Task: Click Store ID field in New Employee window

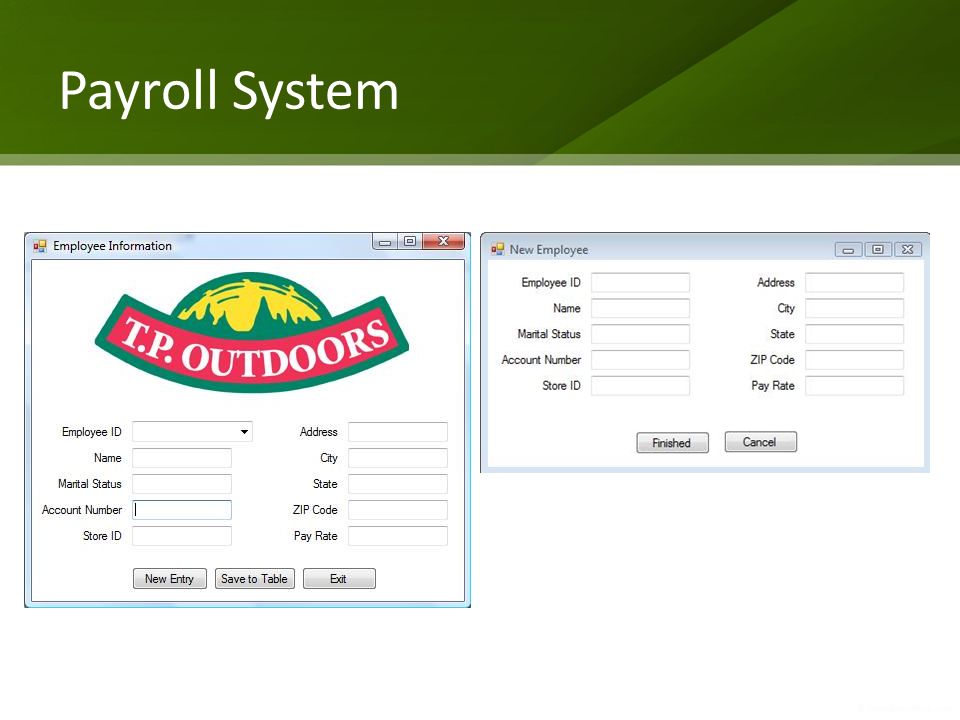Action: pos(640,386)
